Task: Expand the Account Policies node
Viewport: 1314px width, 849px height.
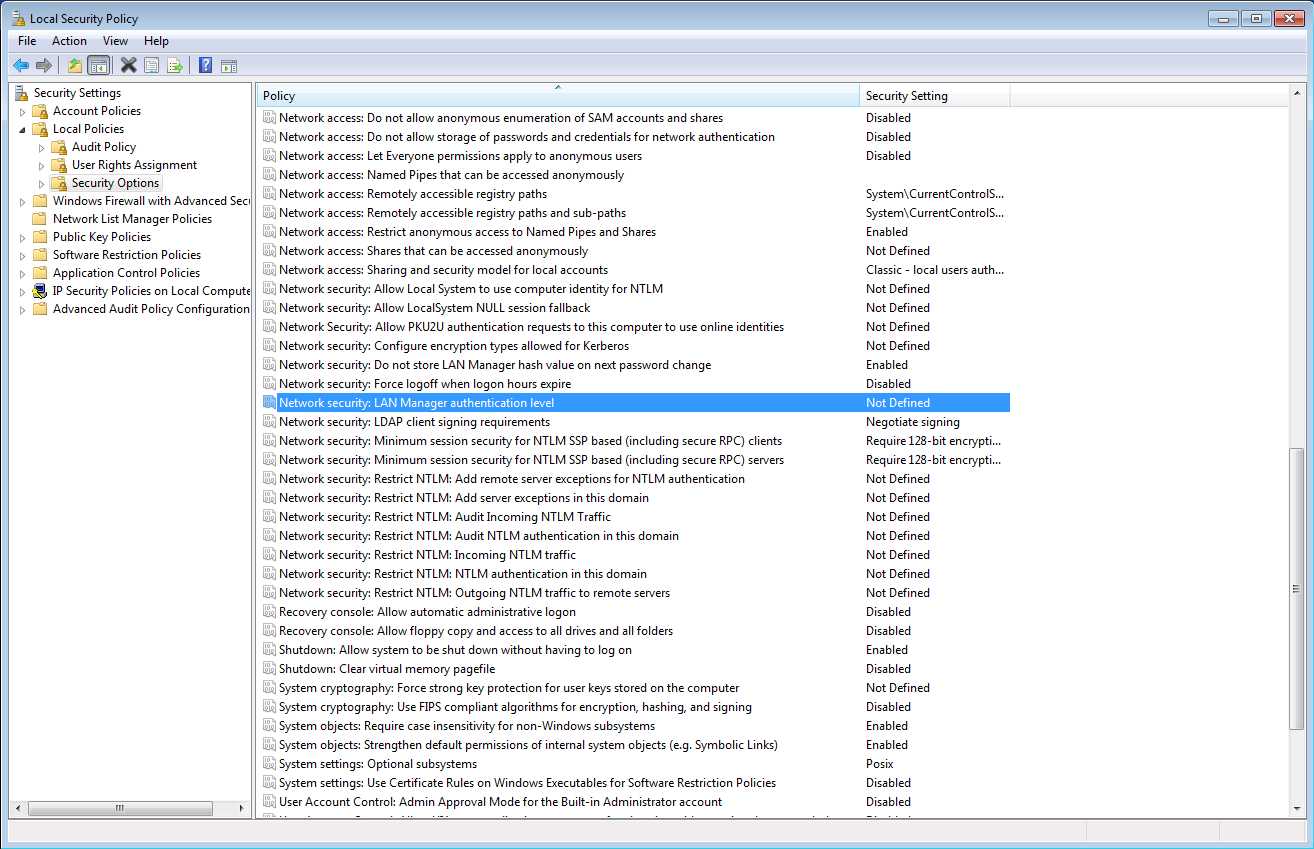Action: [x=22, y=110]
